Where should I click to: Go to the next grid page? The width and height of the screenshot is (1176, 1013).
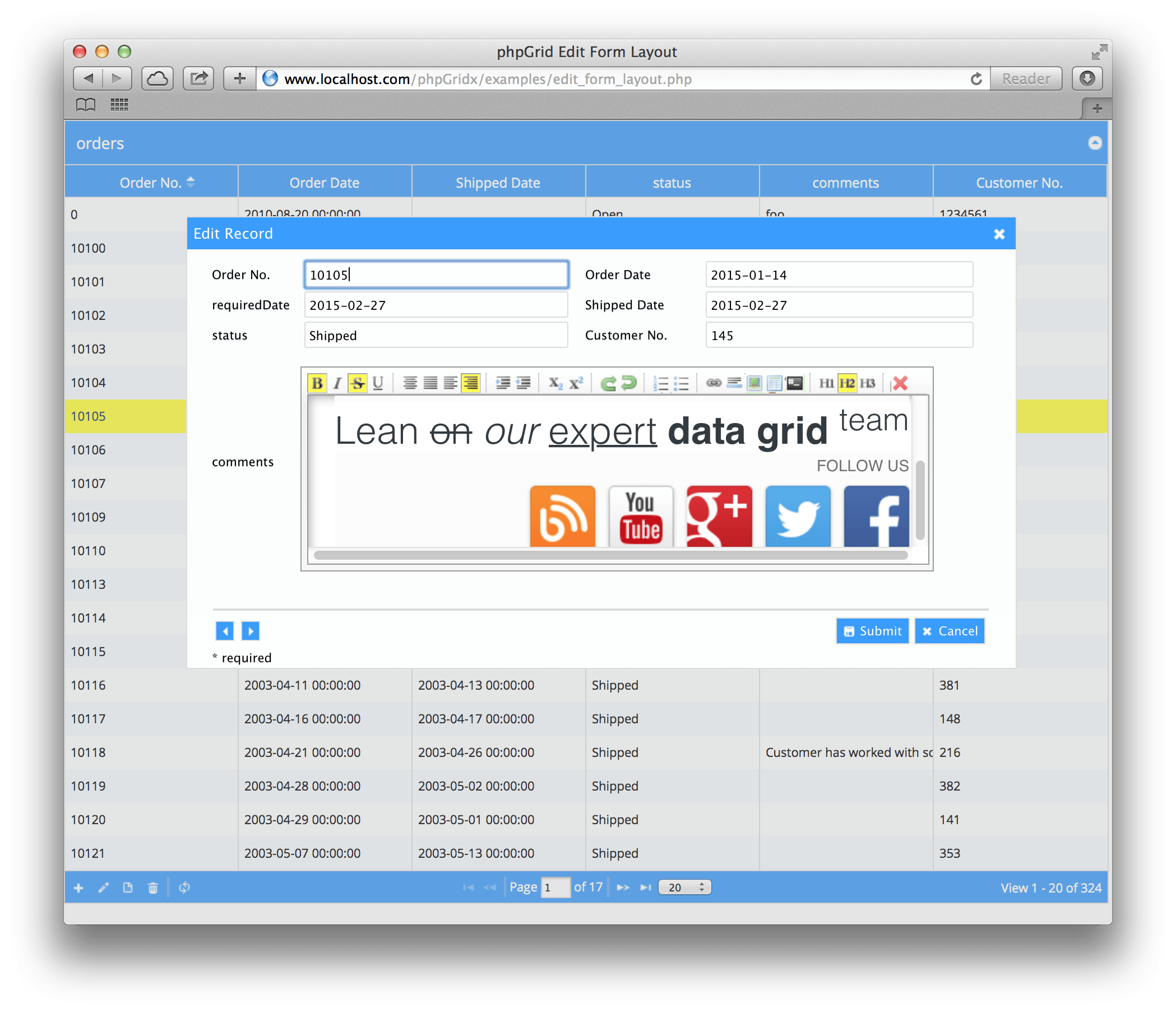(623, 887)
